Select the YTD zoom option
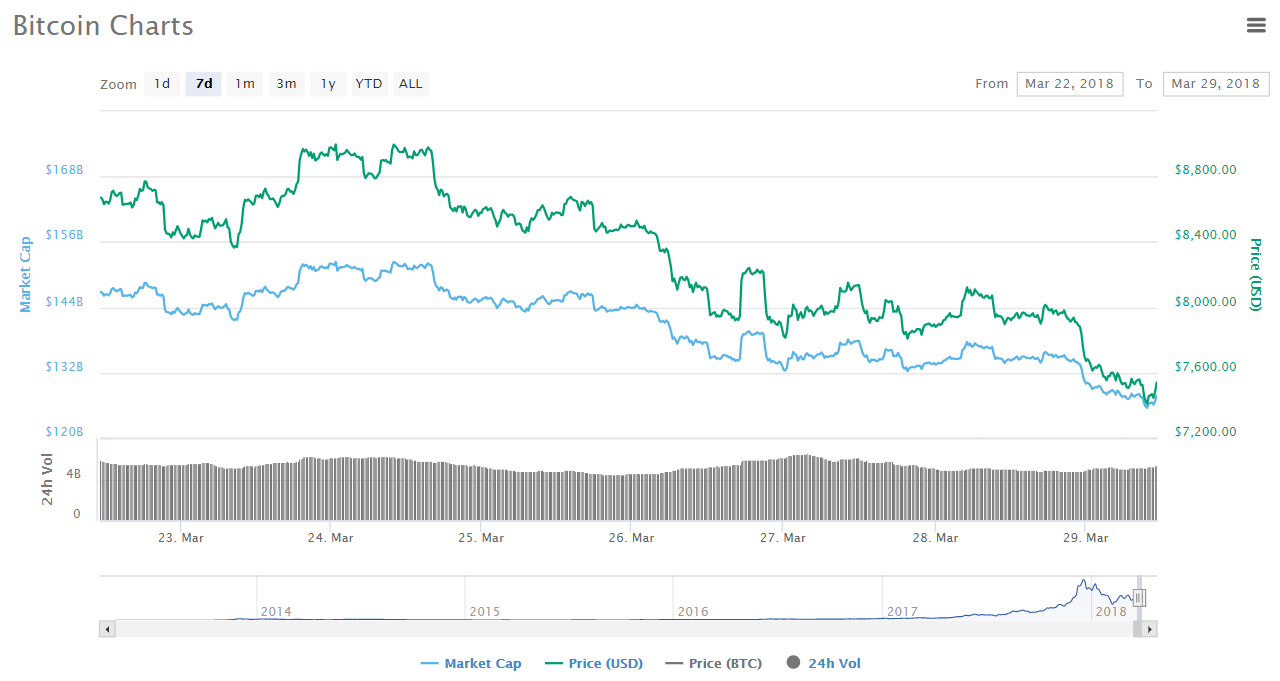Viewport: 1280px width, 681px height. pyautogui.click(x=369, y=84)
